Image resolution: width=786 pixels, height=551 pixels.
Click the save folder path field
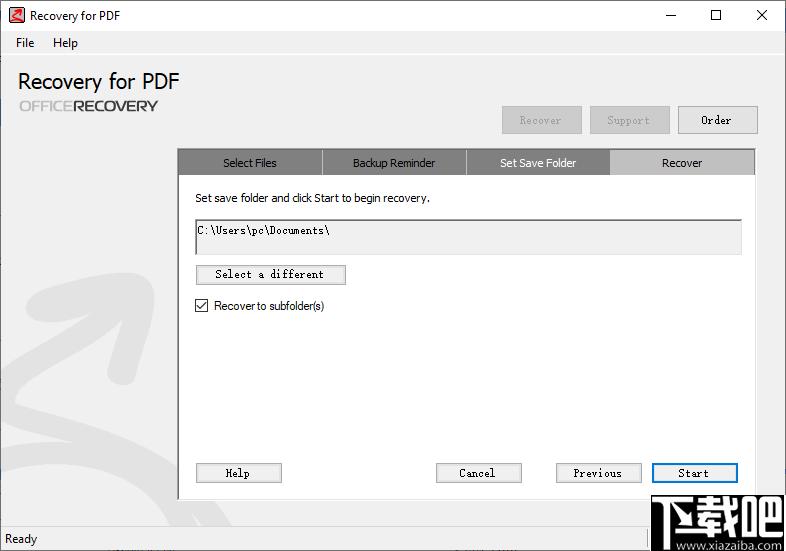[x=468, y=237]
